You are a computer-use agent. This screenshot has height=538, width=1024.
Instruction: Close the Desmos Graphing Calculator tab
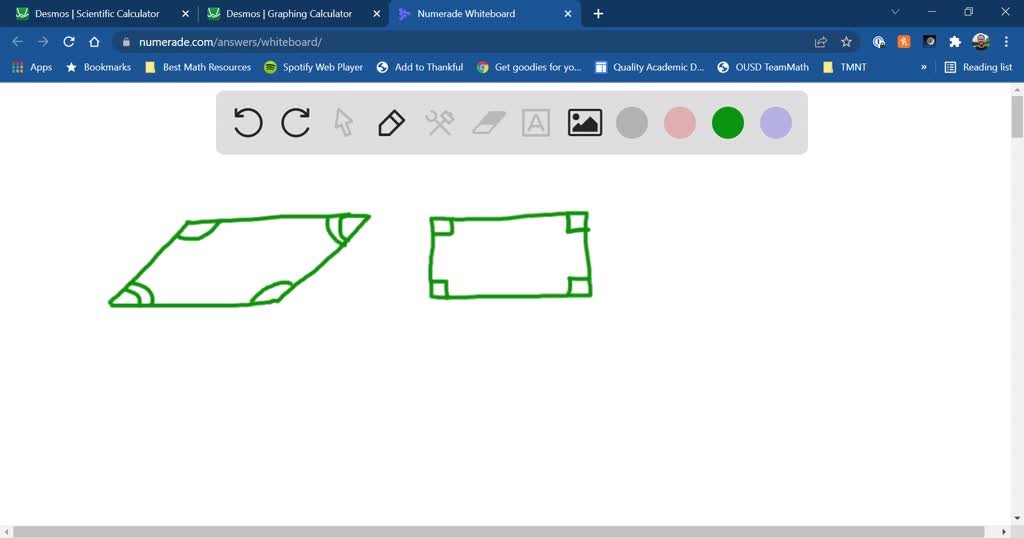[x=376, y=14]
